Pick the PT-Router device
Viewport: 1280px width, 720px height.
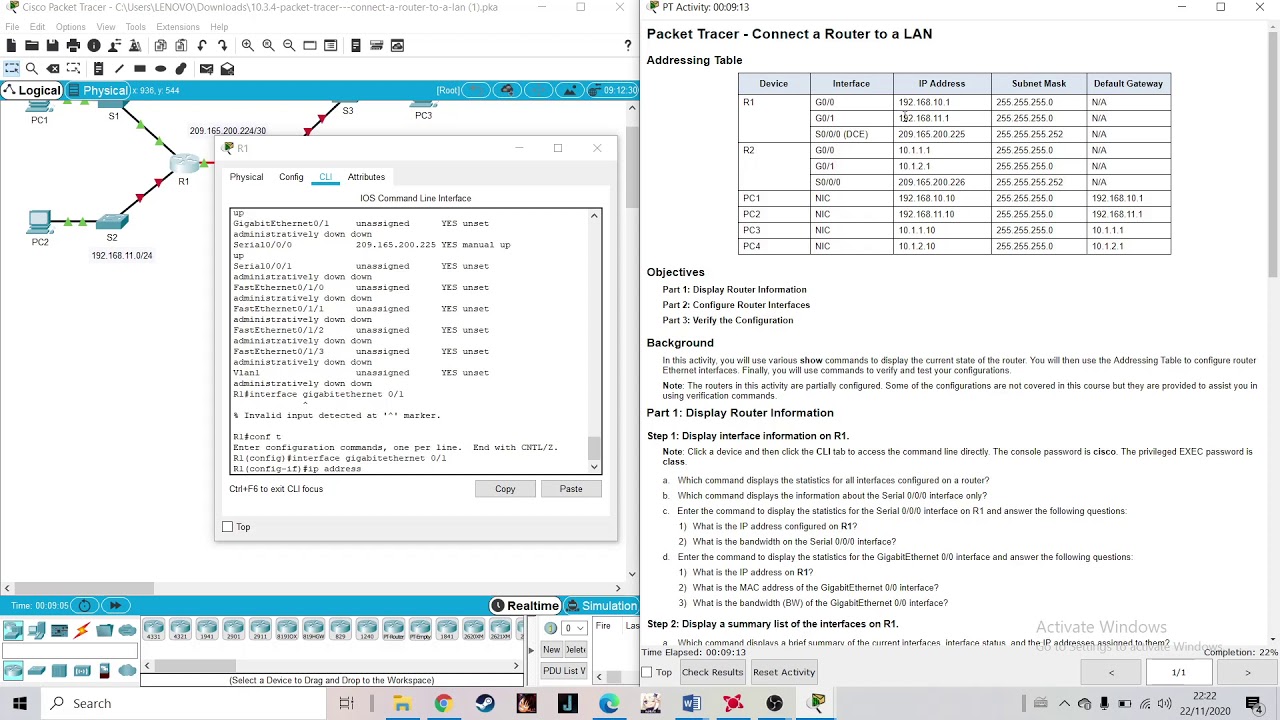(394, 630)
